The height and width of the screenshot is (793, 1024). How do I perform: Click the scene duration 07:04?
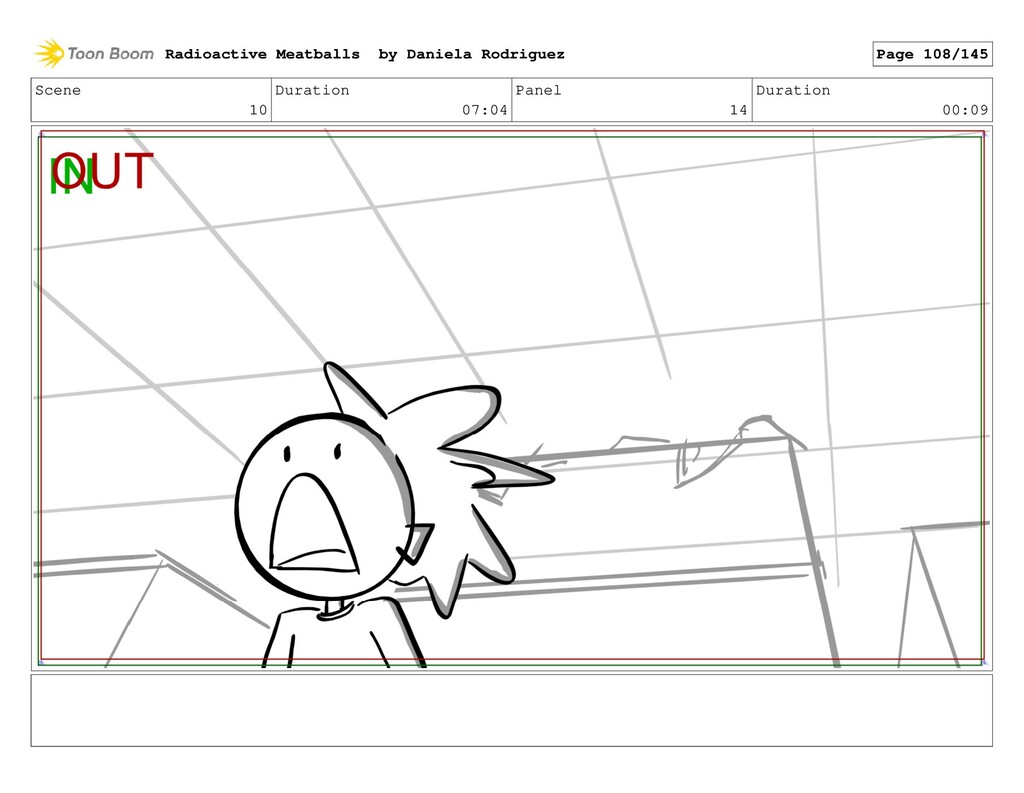pos(485,110)
